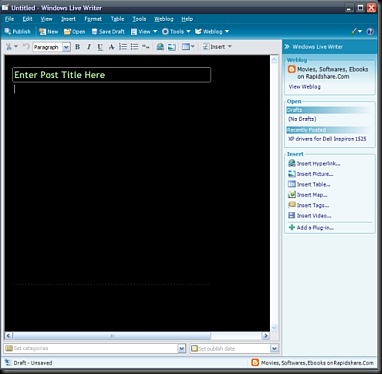Viewport: 382px width, 374px height.
Task: Open the Set categories dropdown
Action: tap(181, 349)
